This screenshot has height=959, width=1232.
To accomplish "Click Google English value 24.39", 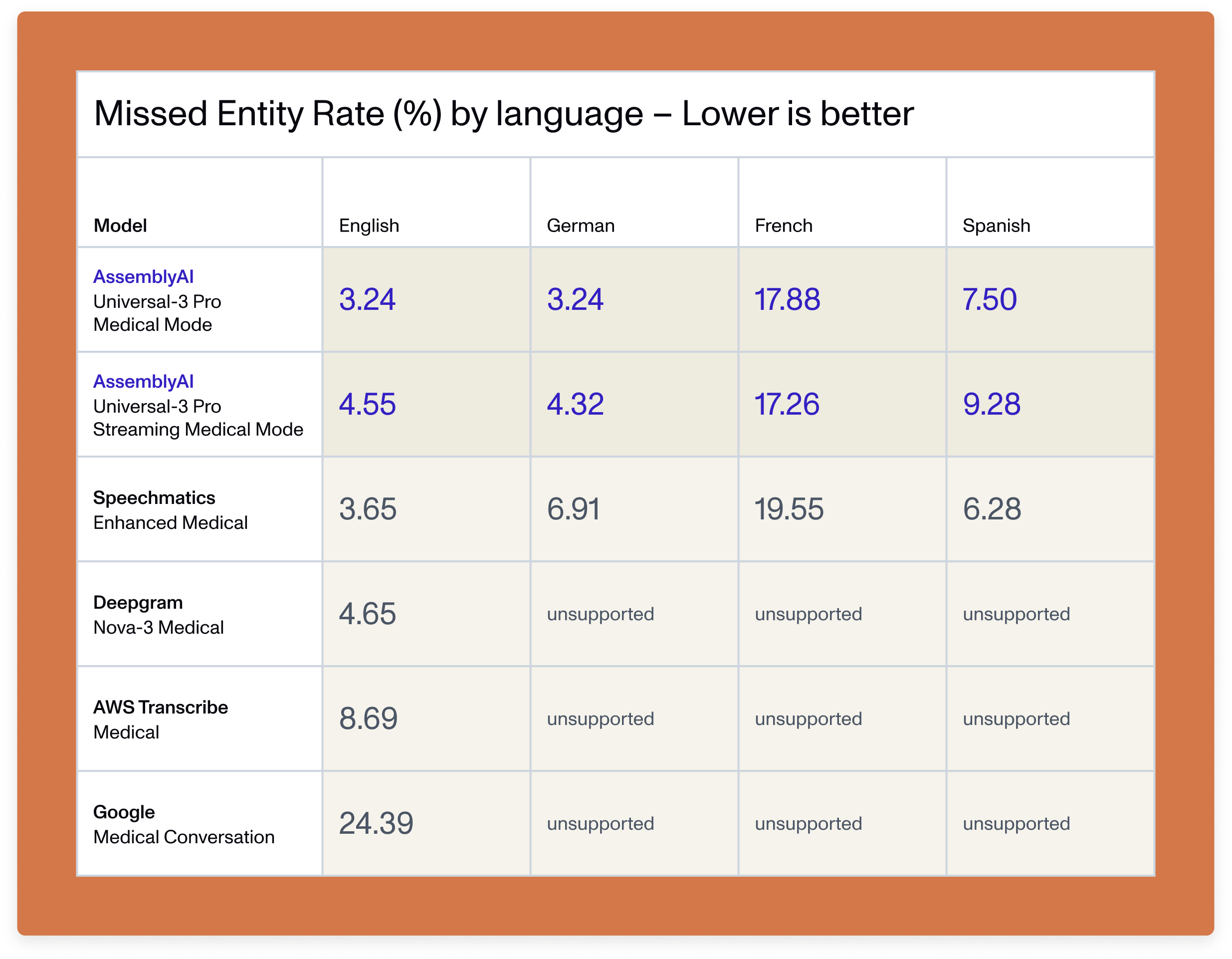I will [x=376, y=823].
